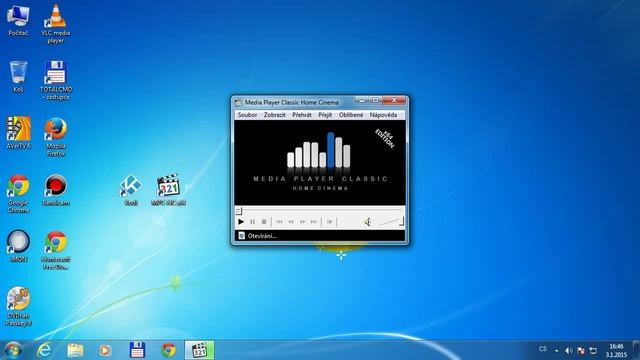Image resolution: width=640 pixels, height=360 pixels.
Task: Select the Google Chrome desktop icon
Action: [x=18, y=193]
